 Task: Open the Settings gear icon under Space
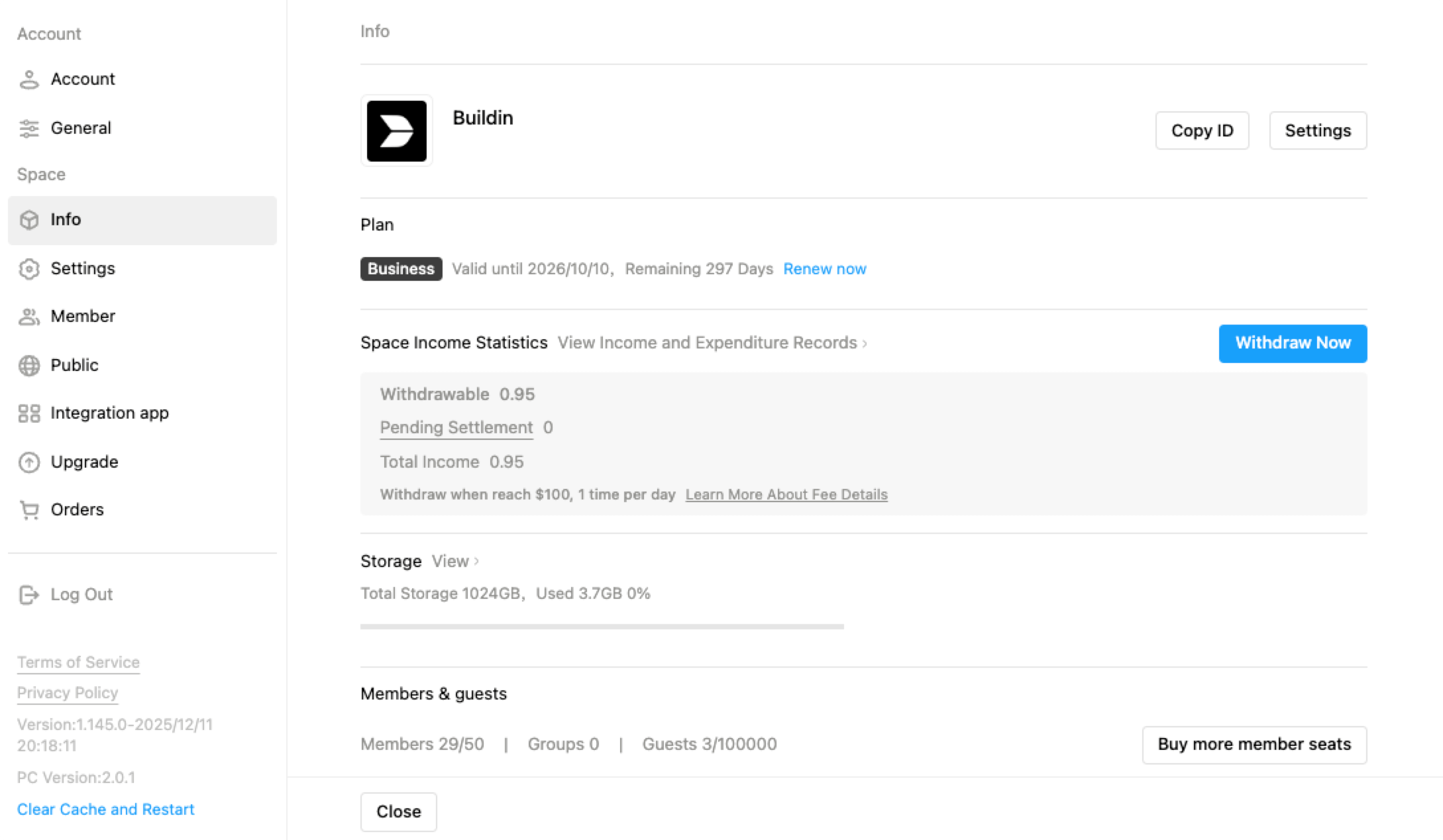(x=29, y=268)
